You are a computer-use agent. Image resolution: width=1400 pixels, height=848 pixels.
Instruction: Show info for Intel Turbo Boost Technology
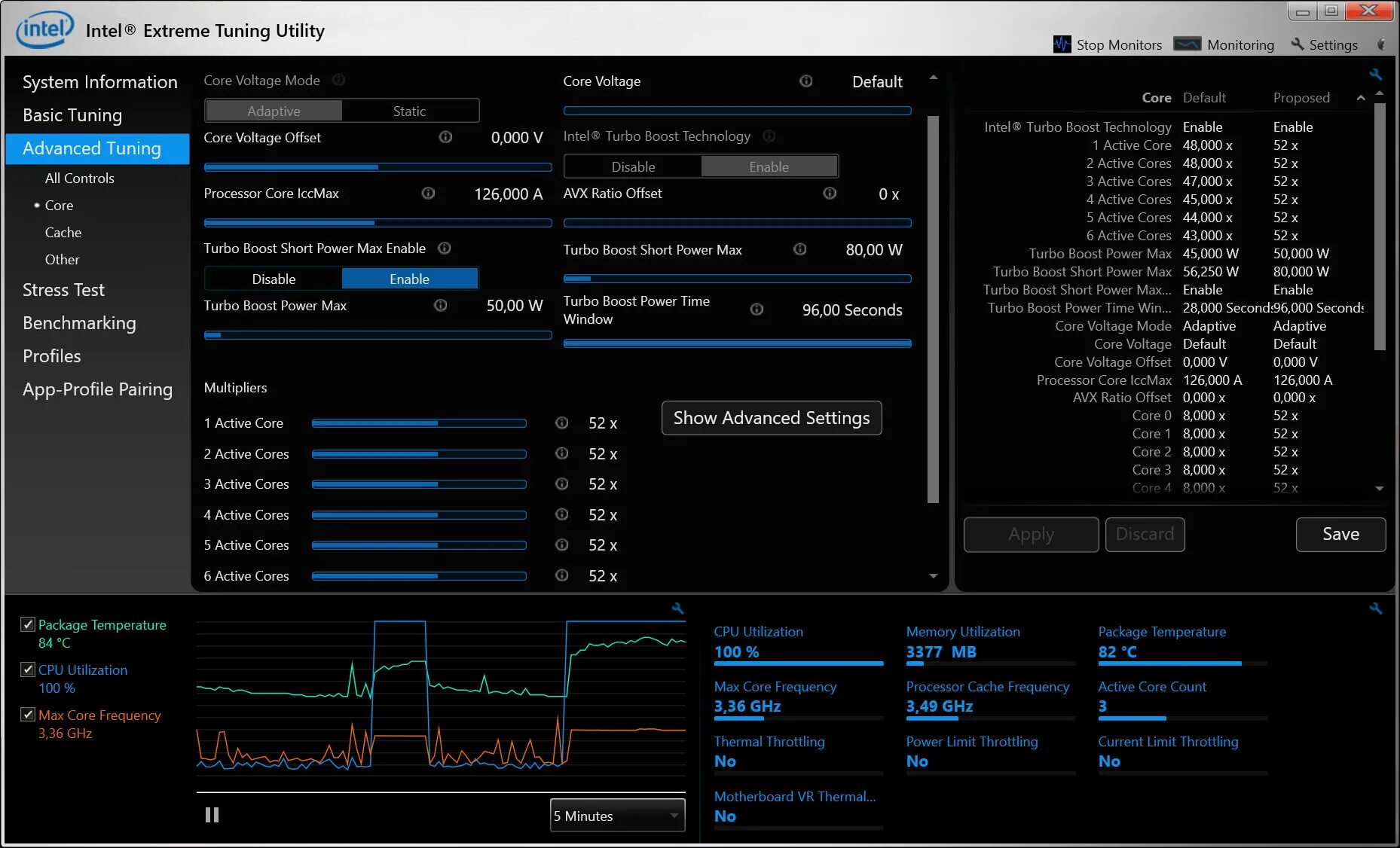click(769, 136)
